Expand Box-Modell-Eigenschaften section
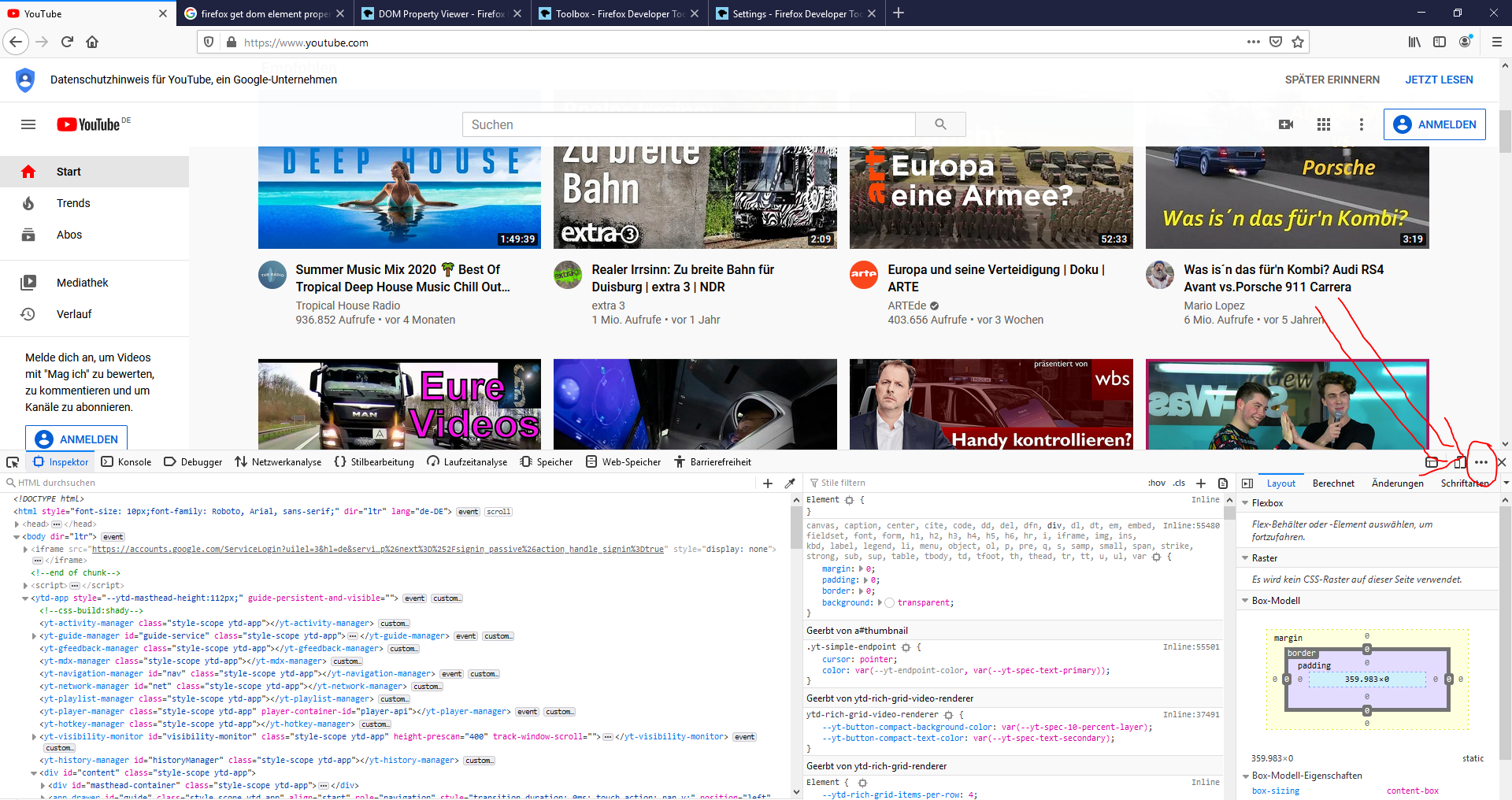 click(x=1245, y=776)
